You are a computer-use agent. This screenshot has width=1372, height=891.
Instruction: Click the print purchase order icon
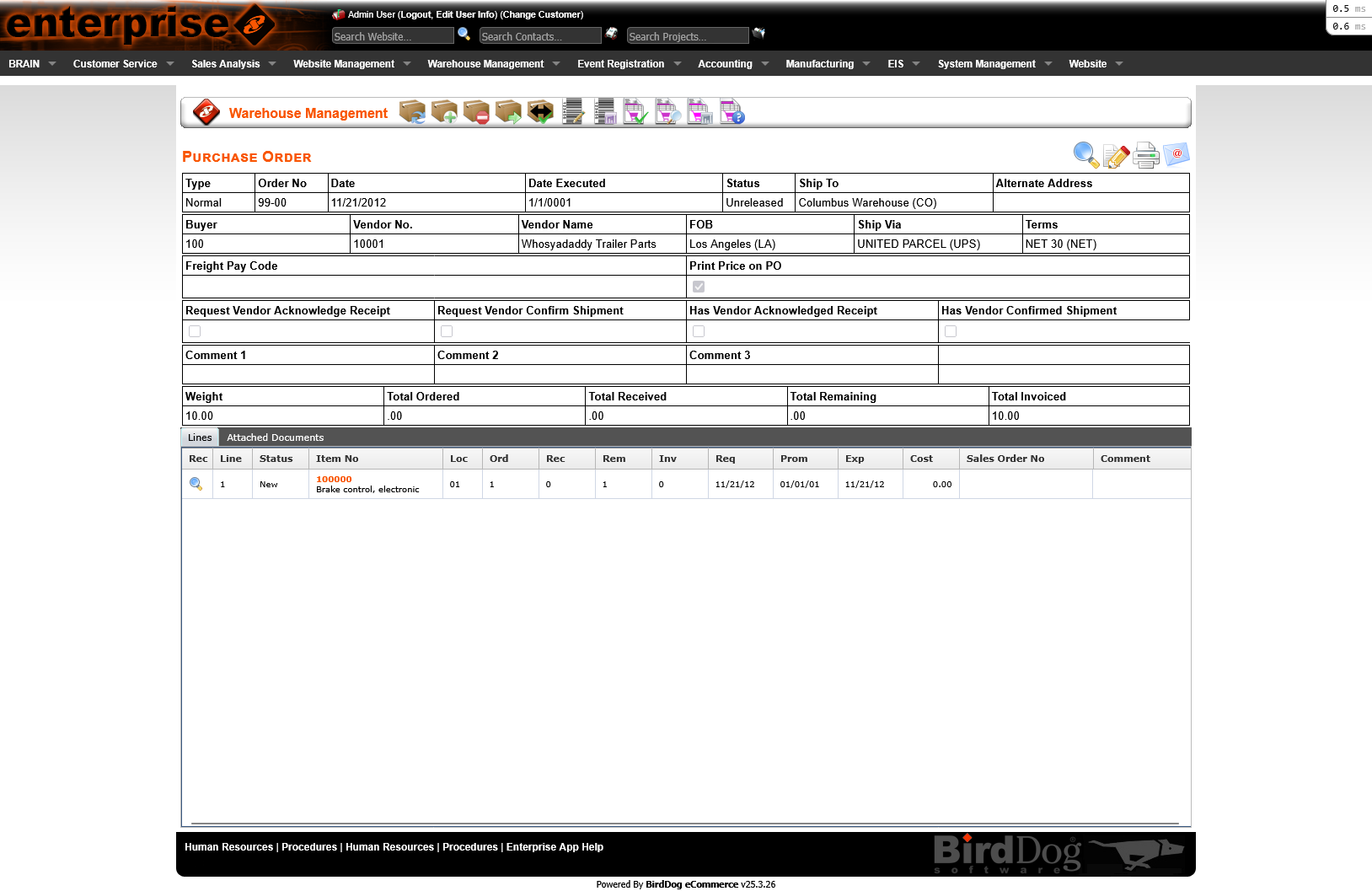click(1145, 155)
